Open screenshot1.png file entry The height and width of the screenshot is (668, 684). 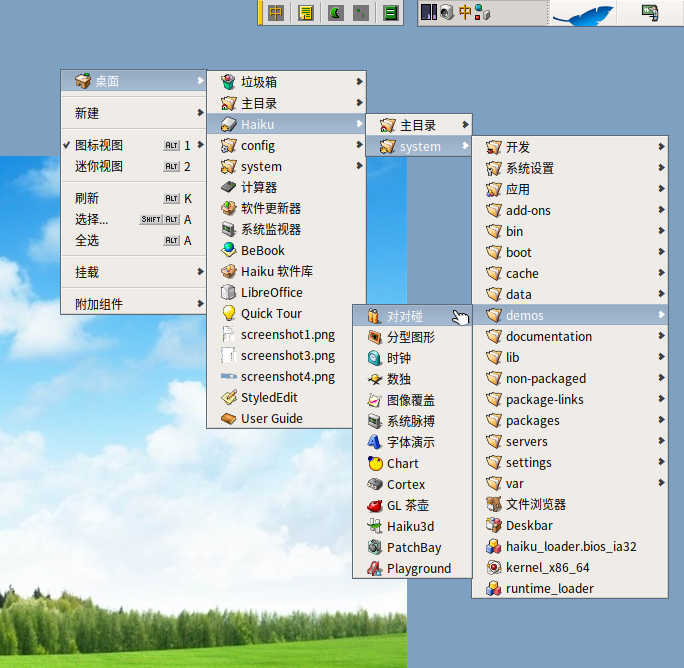tap(280, 334)
